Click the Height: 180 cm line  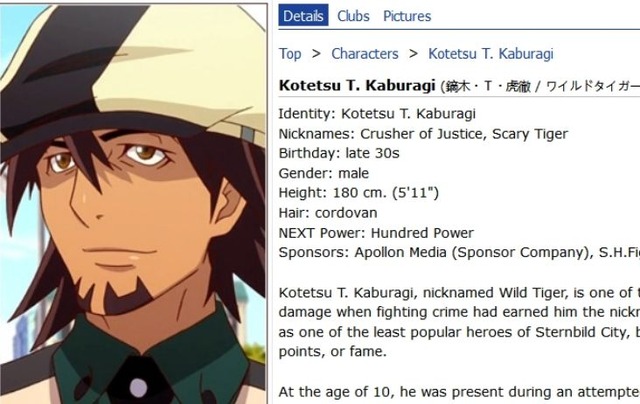coord(359,193)
